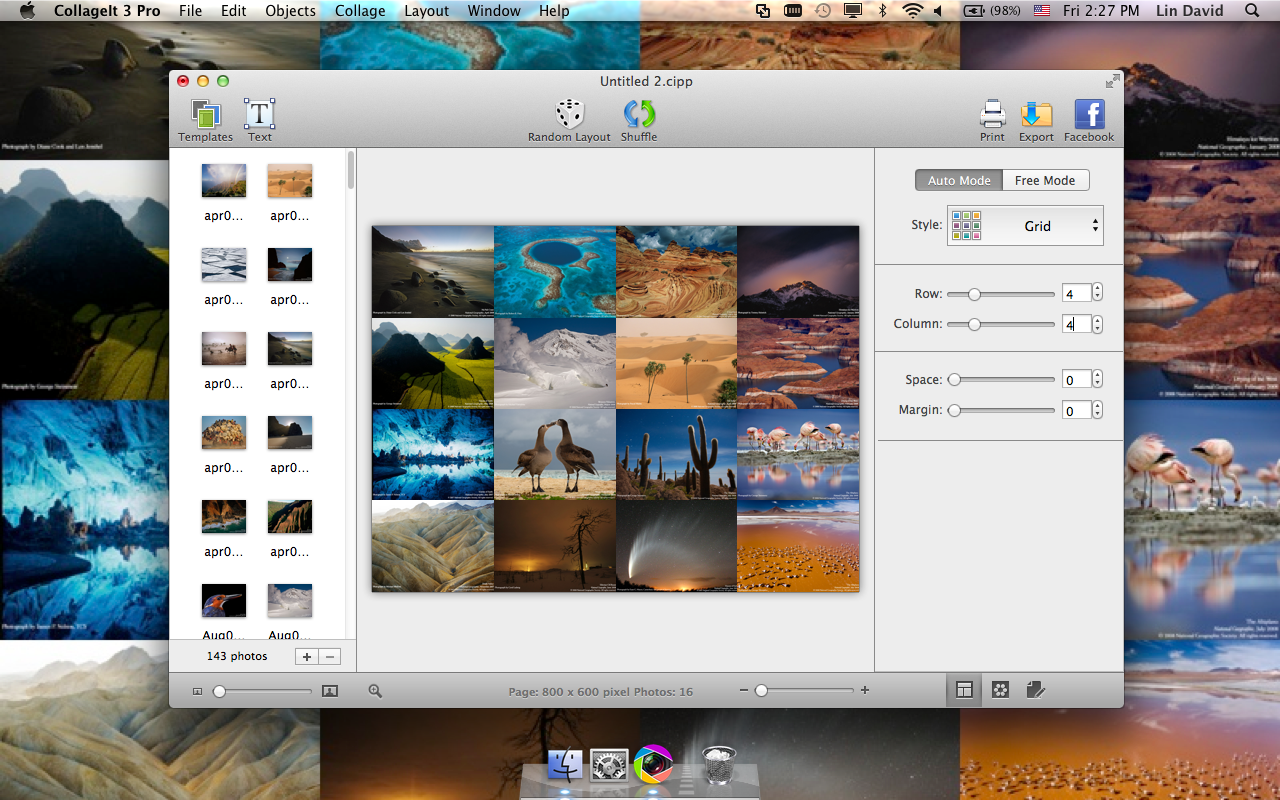The image size is (1280, 800).
Task: Select the two albatross birds photo
Action: 555,455
